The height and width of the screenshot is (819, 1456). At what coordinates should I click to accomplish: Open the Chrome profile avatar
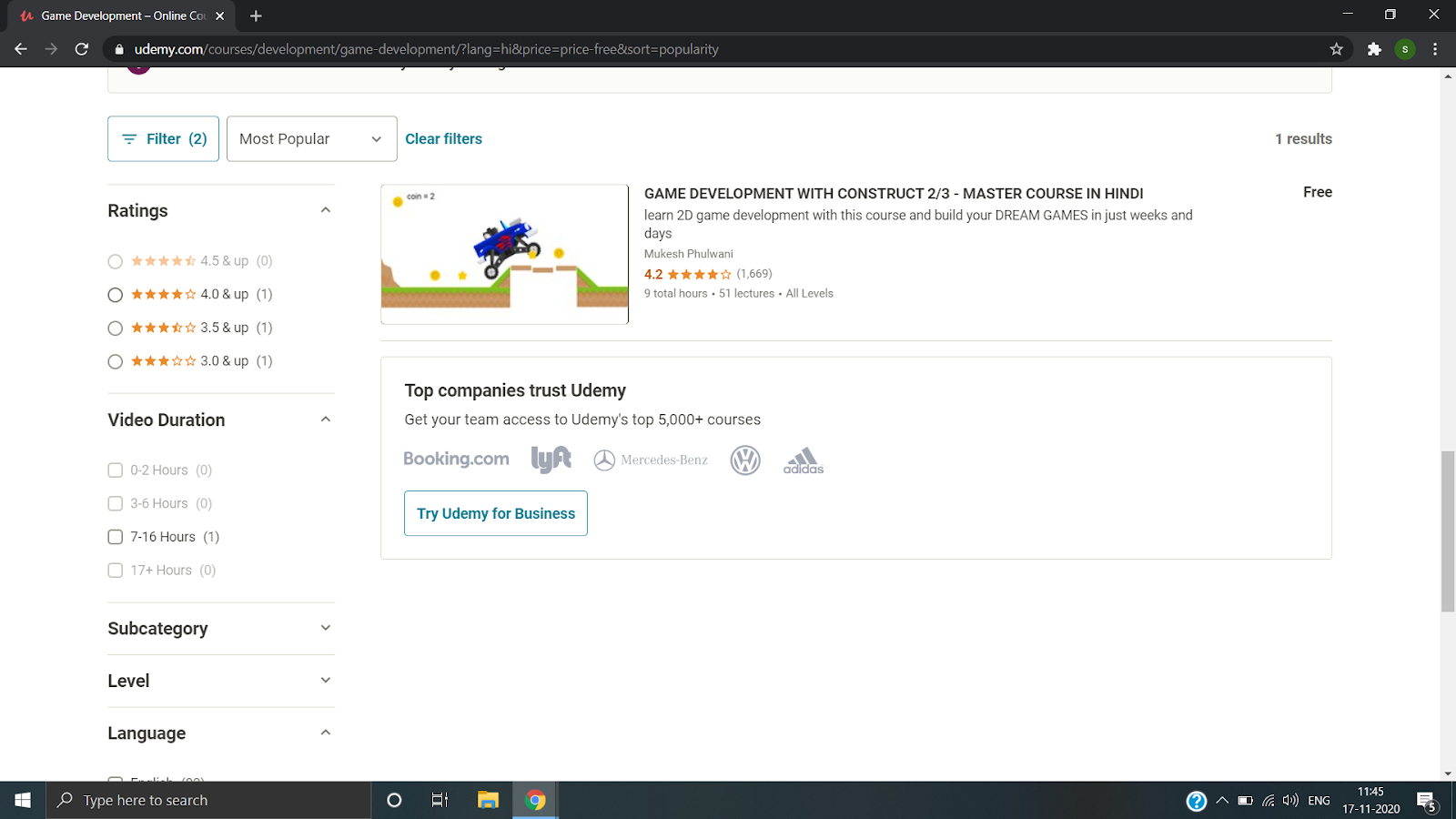click(1405, 49)
